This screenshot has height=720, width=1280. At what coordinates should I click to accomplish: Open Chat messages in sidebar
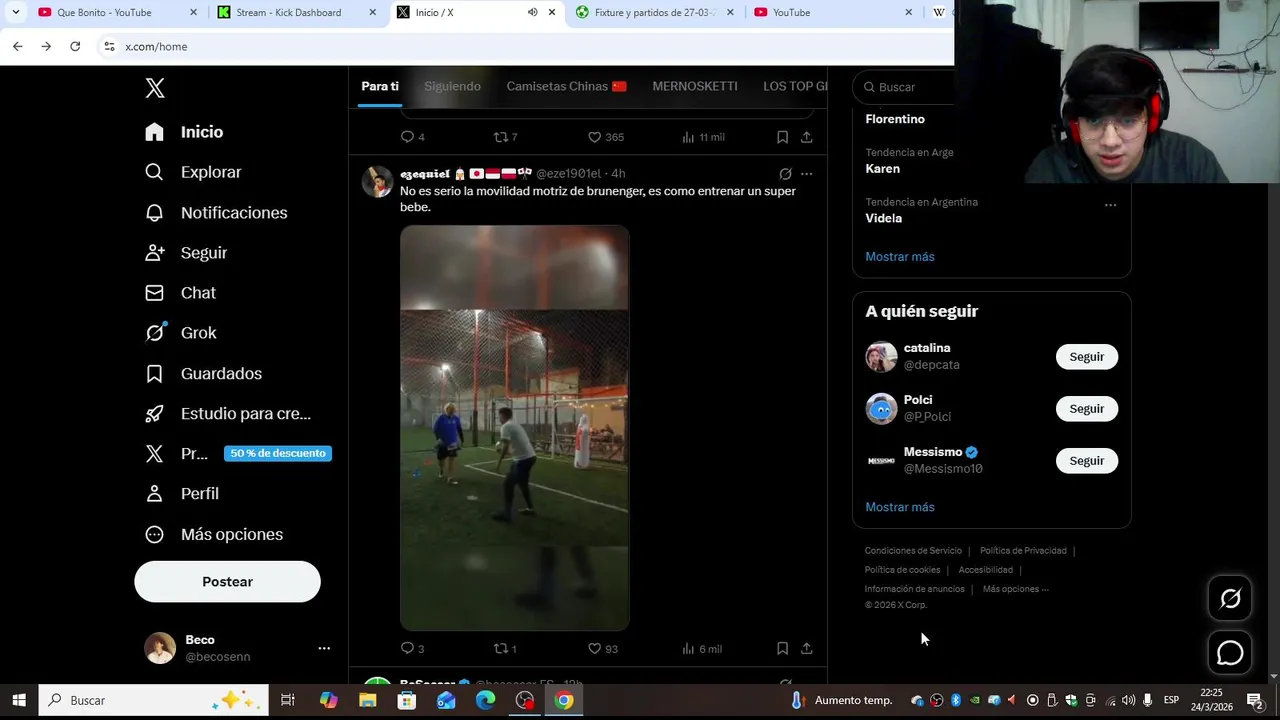click(x=181, y=293)
